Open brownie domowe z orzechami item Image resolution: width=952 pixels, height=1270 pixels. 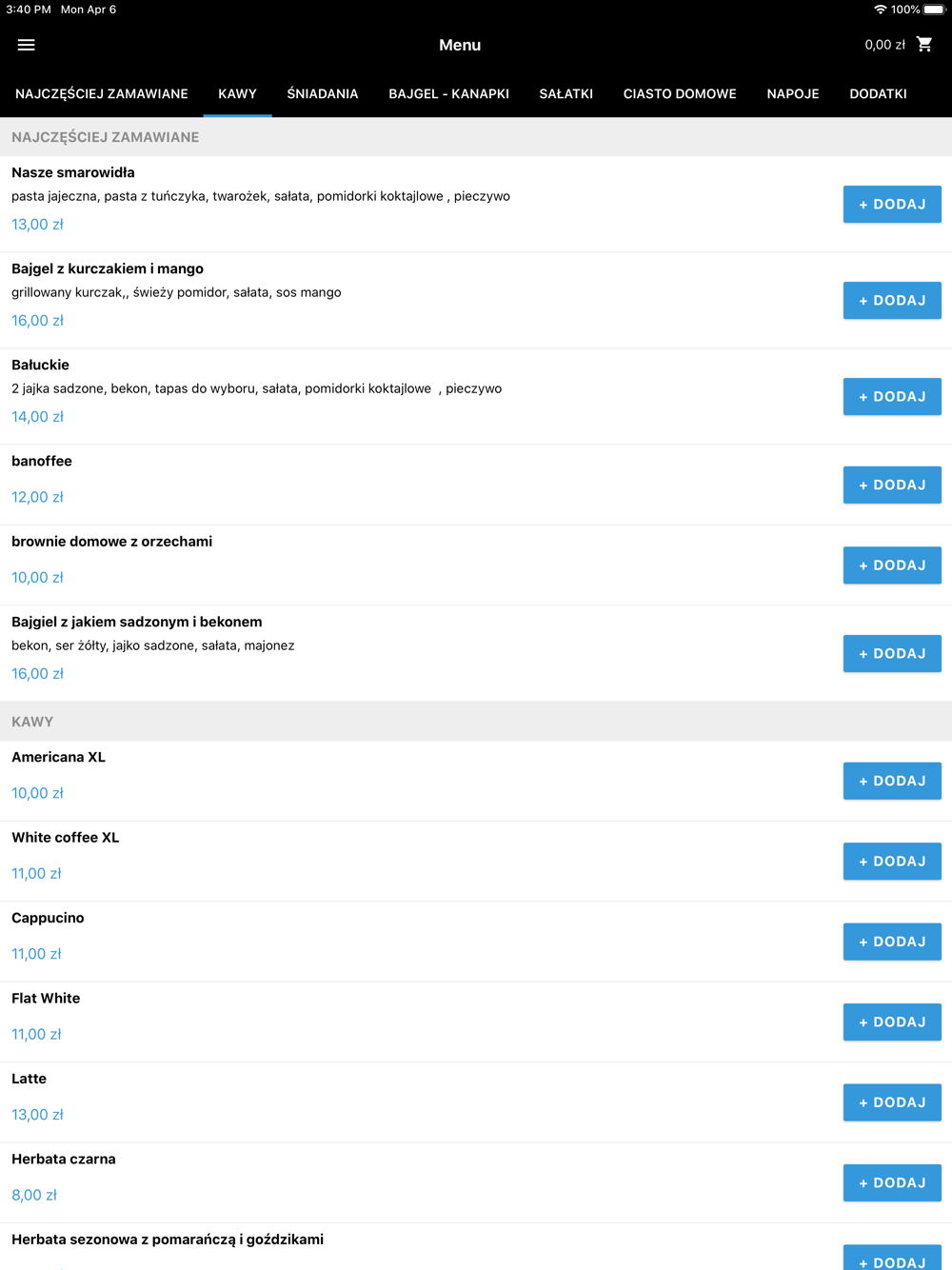coord(112,542)
